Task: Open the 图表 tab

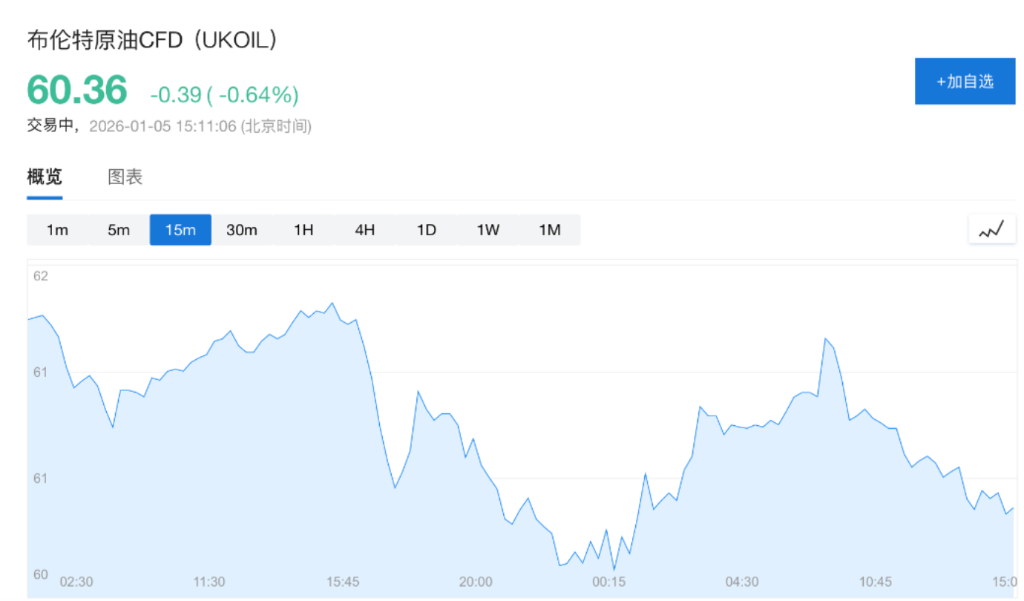Action: click(x=125, y=177)
